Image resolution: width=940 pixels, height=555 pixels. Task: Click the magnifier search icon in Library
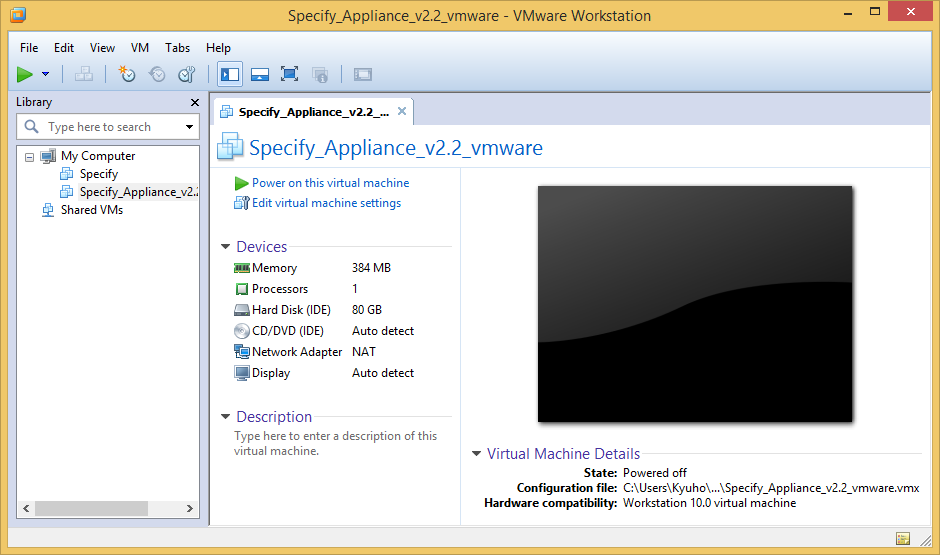pyautogui.click(x=31, y=126)
